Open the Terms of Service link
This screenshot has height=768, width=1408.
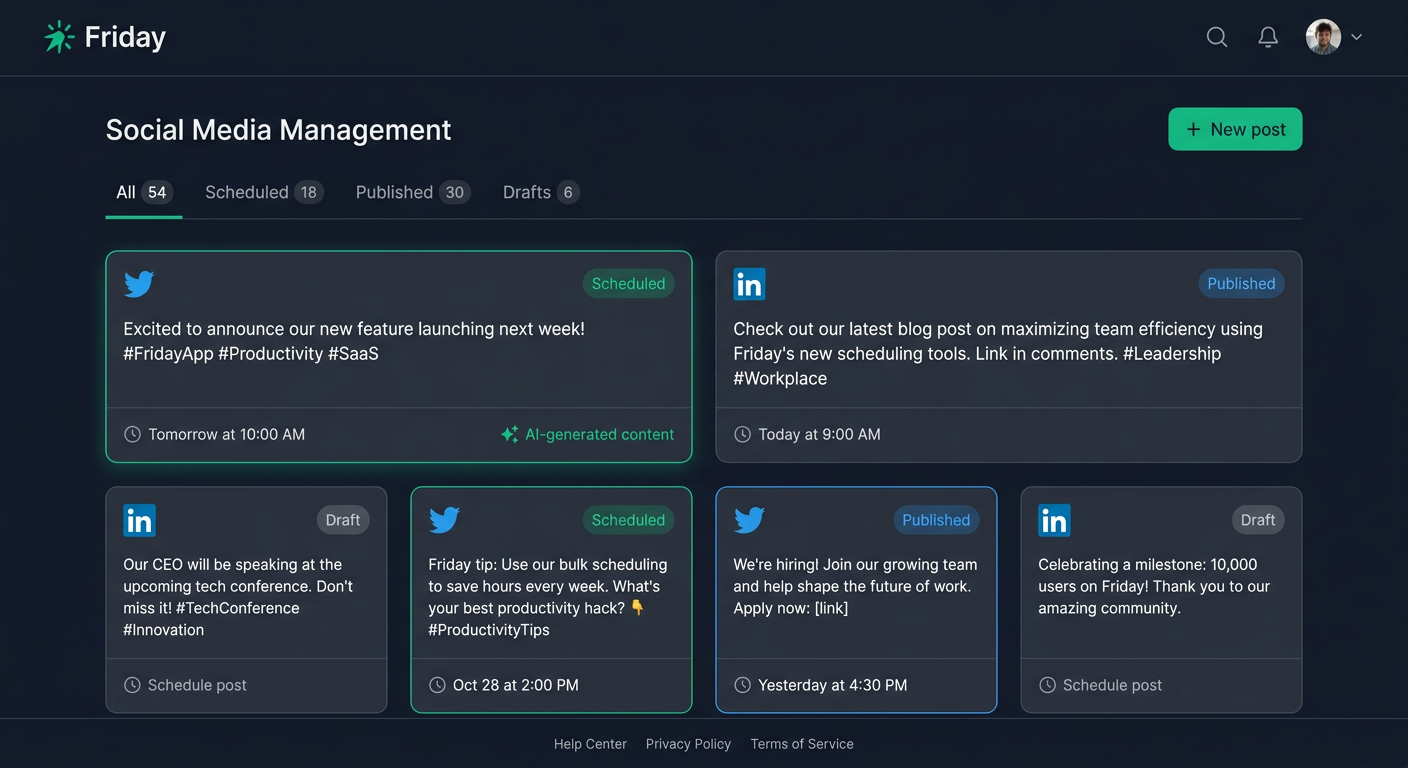pos(802,744)
